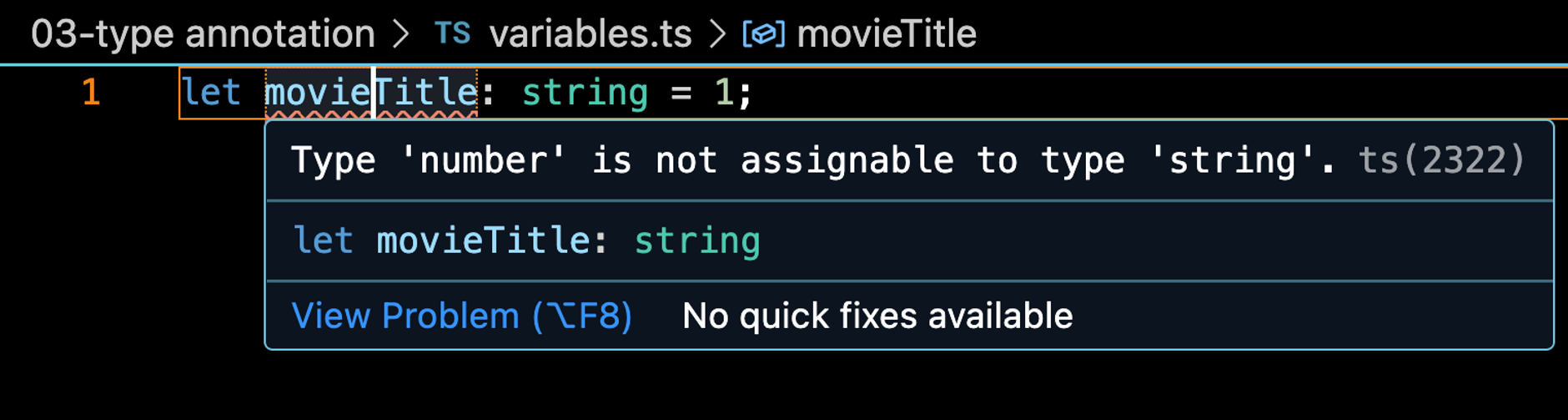
Task: Click 'string' in the hover signature
Action: coord(697,241)
